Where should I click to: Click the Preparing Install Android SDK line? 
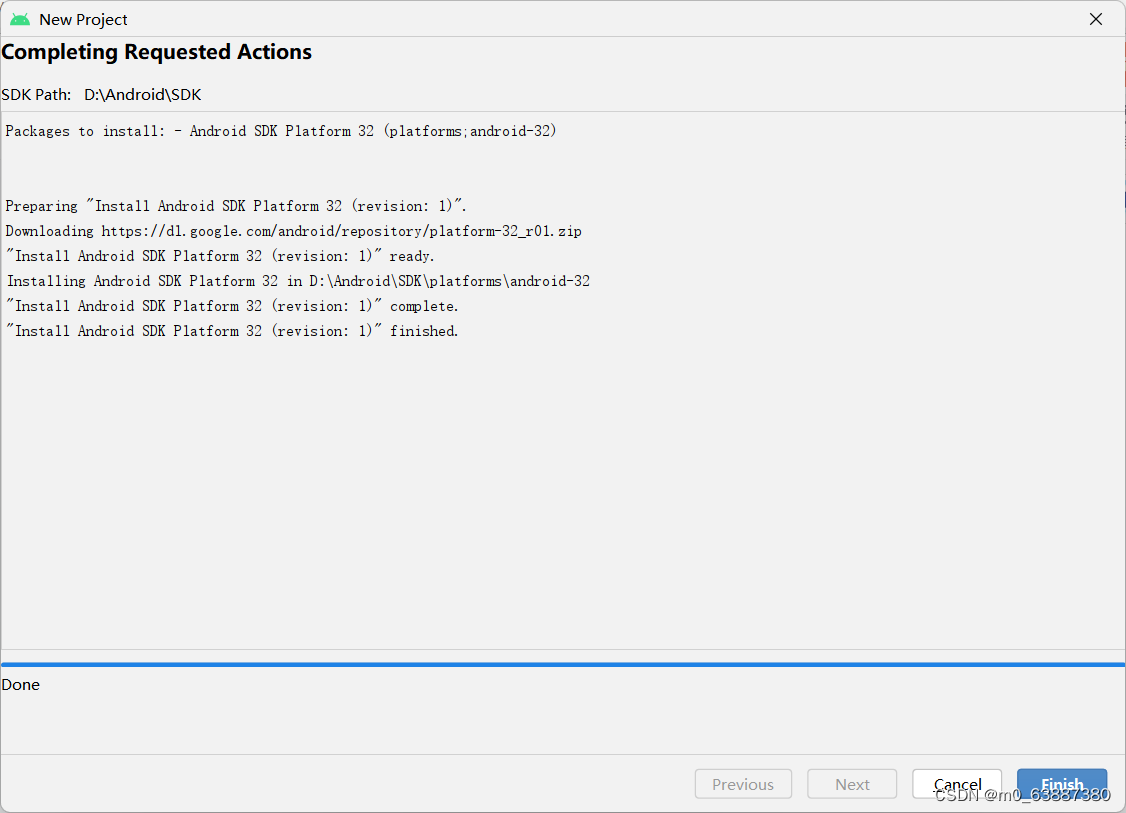(236, 206)
